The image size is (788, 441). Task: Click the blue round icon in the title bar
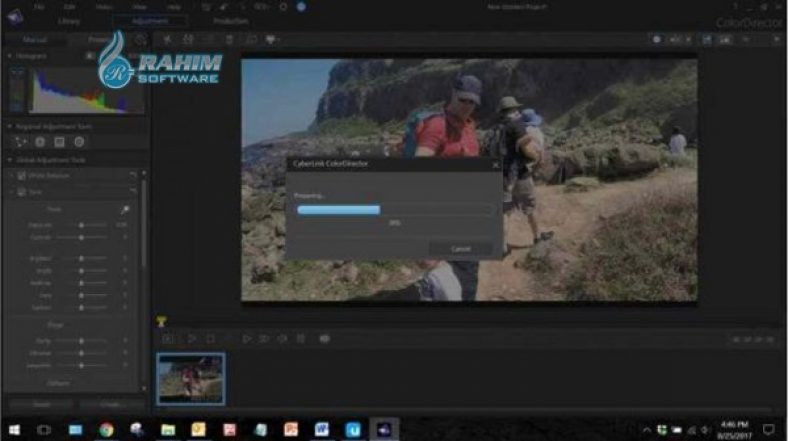(301, 7)
